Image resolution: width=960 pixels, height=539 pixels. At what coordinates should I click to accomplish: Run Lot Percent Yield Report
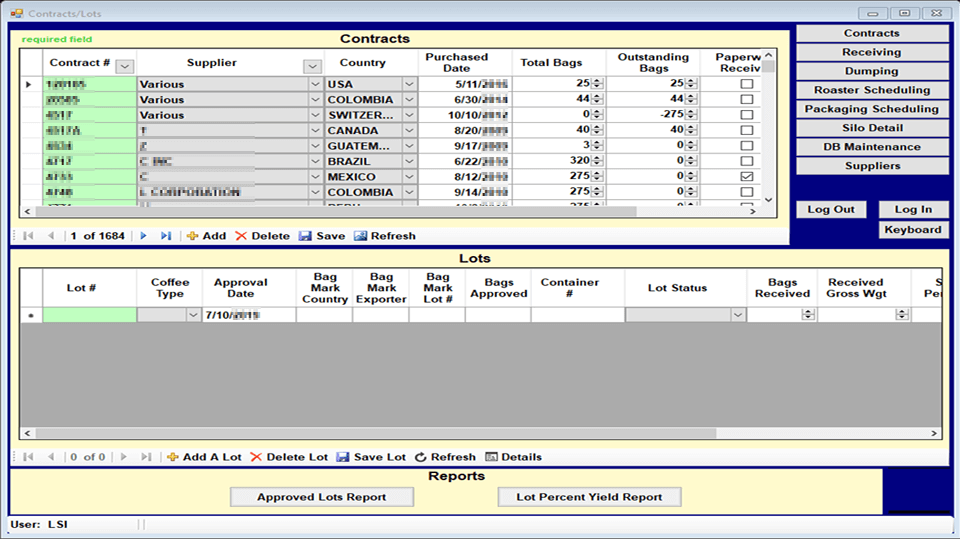tap(589, 497)
